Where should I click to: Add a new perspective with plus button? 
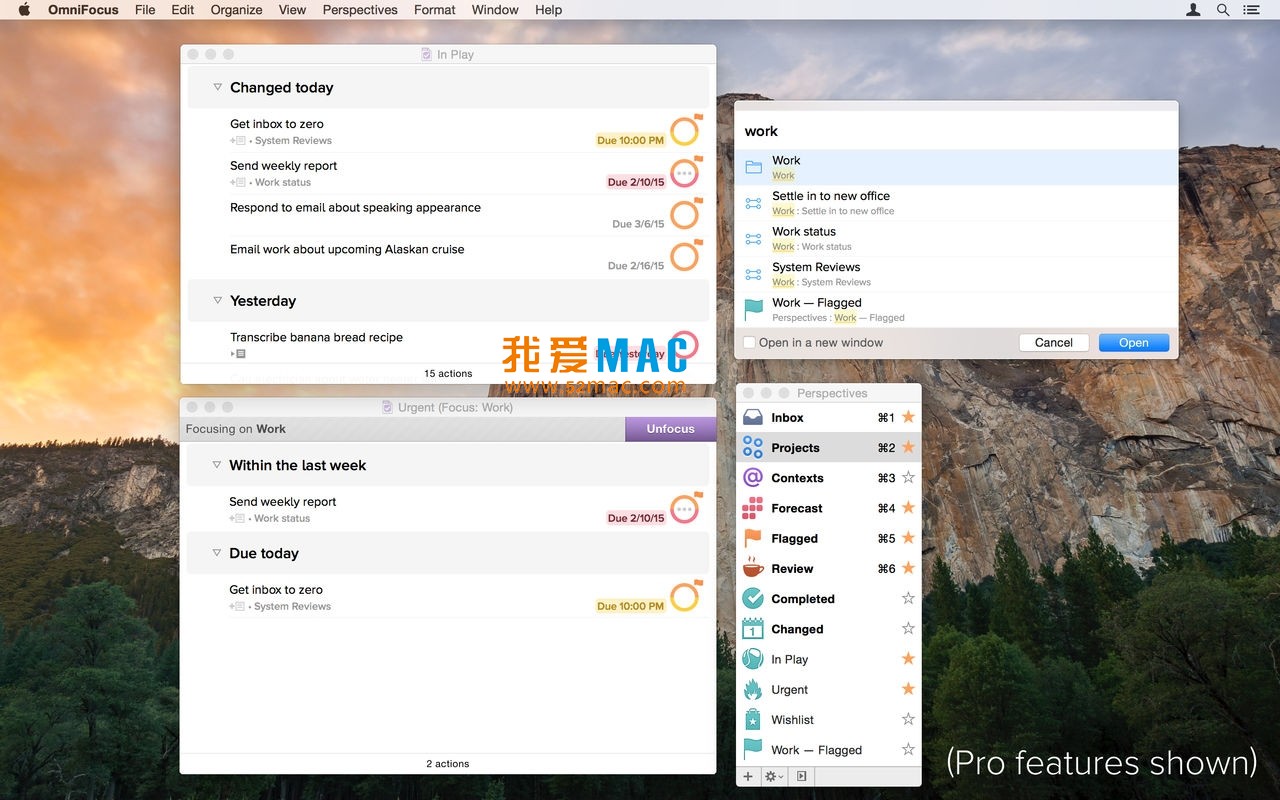click(x=748, y=776)
